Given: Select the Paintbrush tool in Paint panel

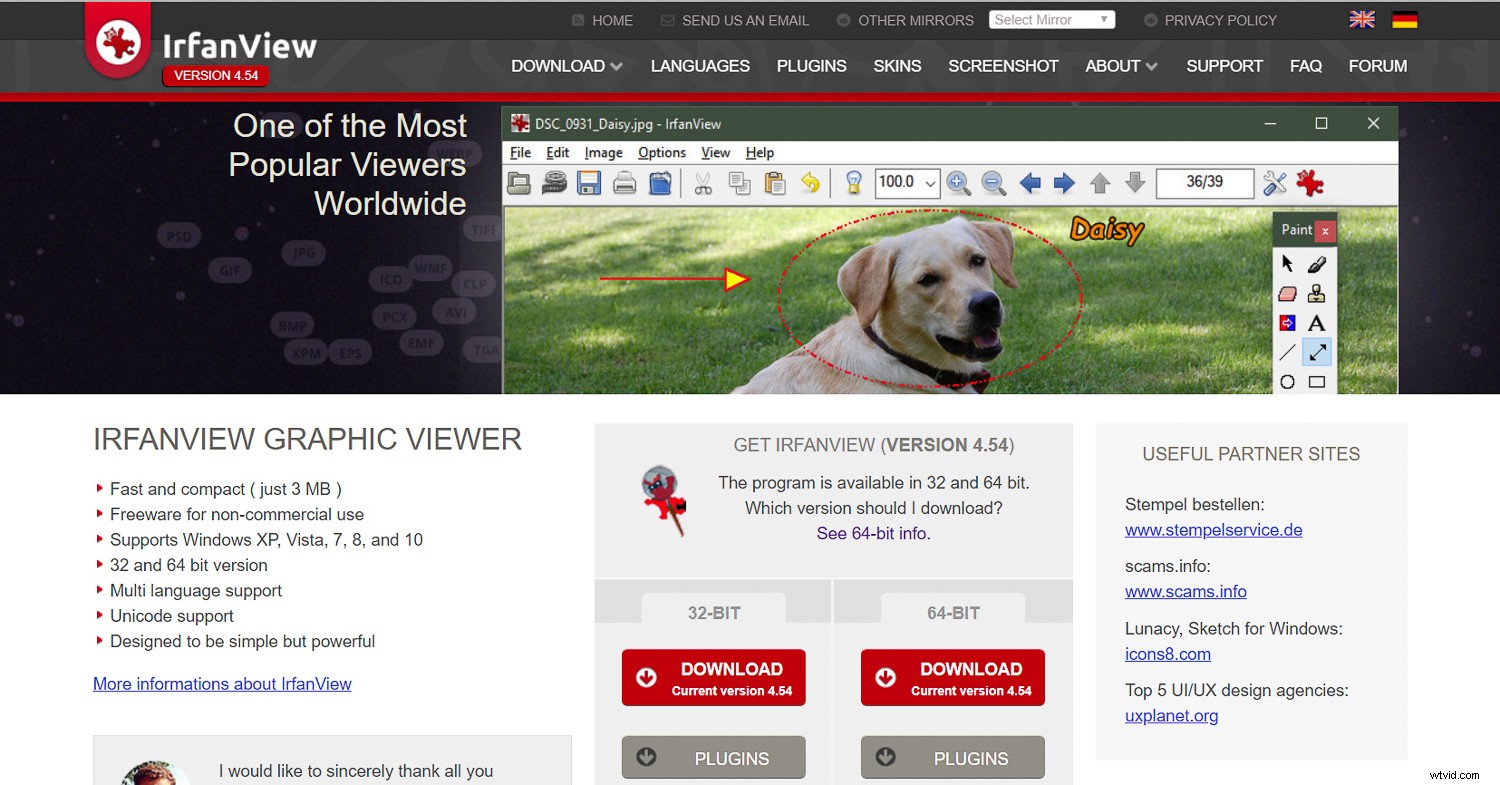Looking at the screenshot, I should click(1318, 263).
